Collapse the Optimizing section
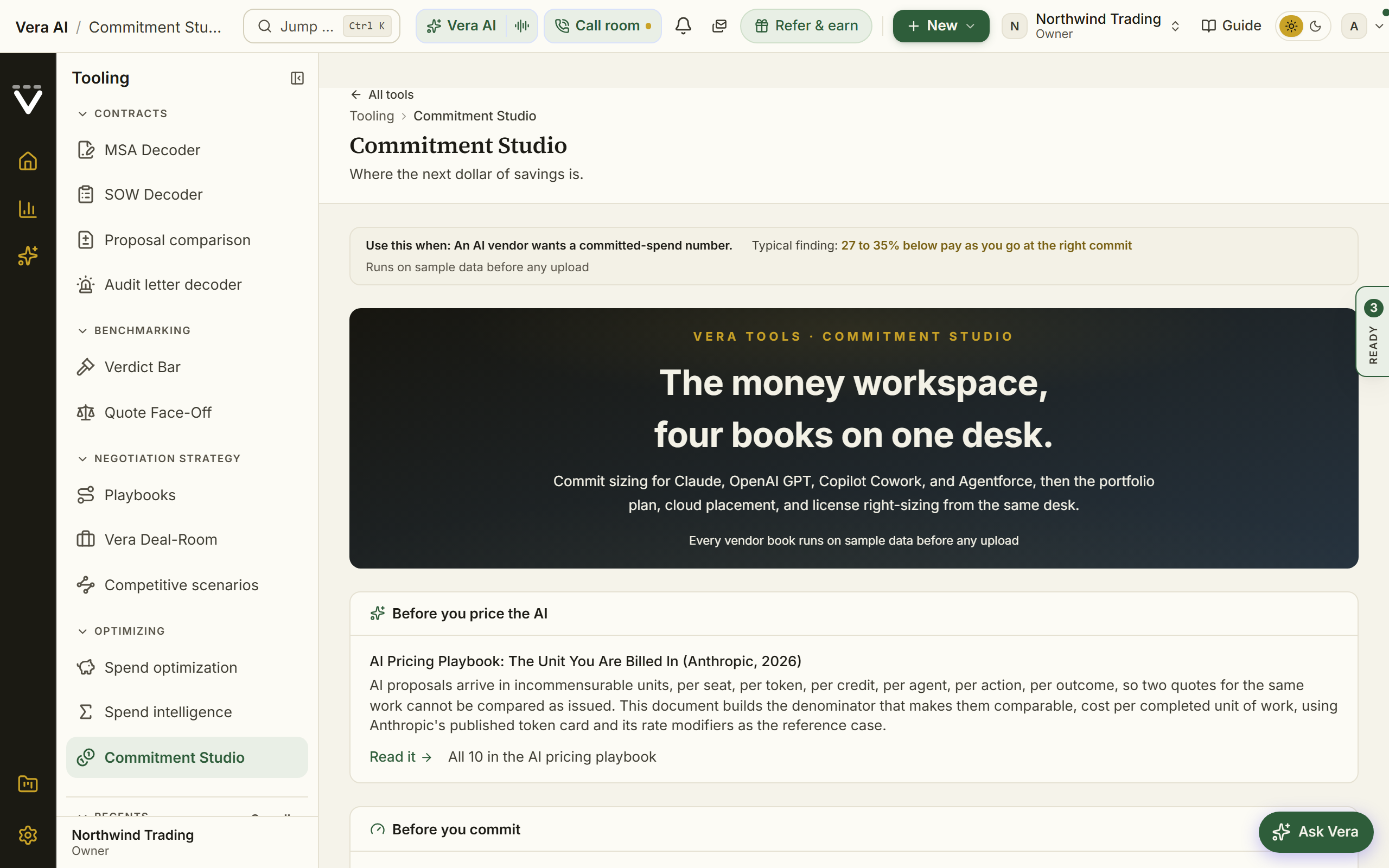This screenshot has height=868, width=1389. click(x=82, y=631)
